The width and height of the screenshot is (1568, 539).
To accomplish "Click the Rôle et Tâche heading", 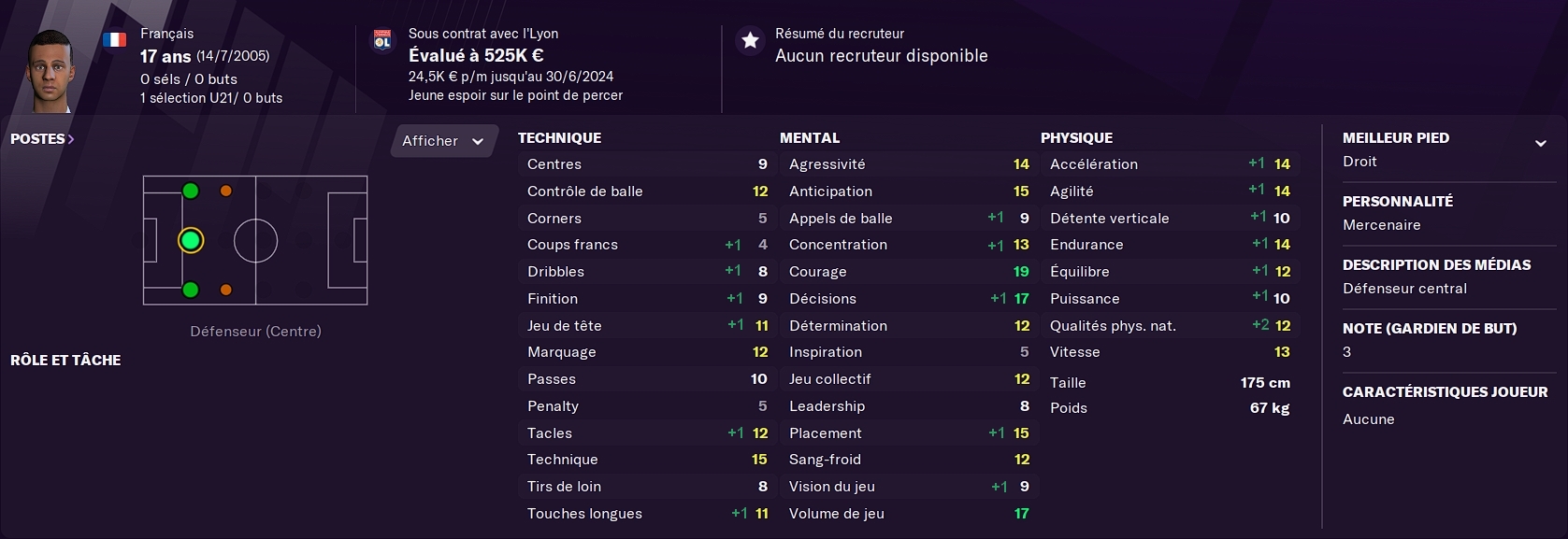I will [65, 360].
